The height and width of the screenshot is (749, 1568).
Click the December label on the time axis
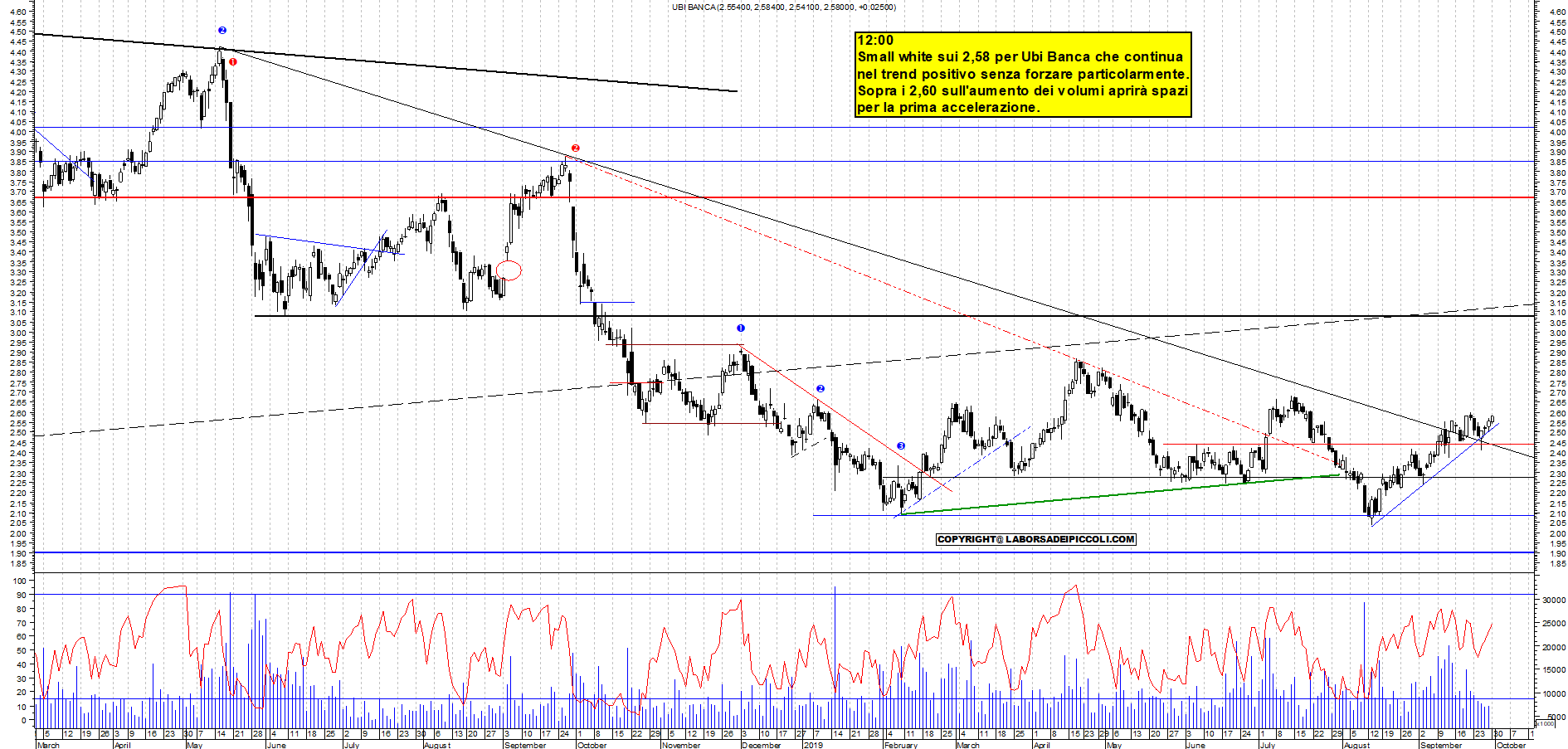[761, 745]
